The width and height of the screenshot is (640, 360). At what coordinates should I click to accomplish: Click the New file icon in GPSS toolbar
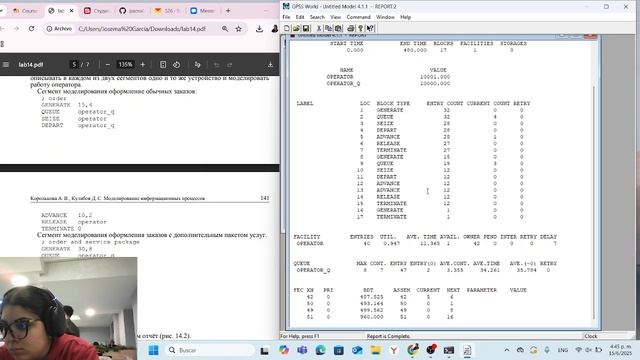pyautogui.click(x=287, y=28)
